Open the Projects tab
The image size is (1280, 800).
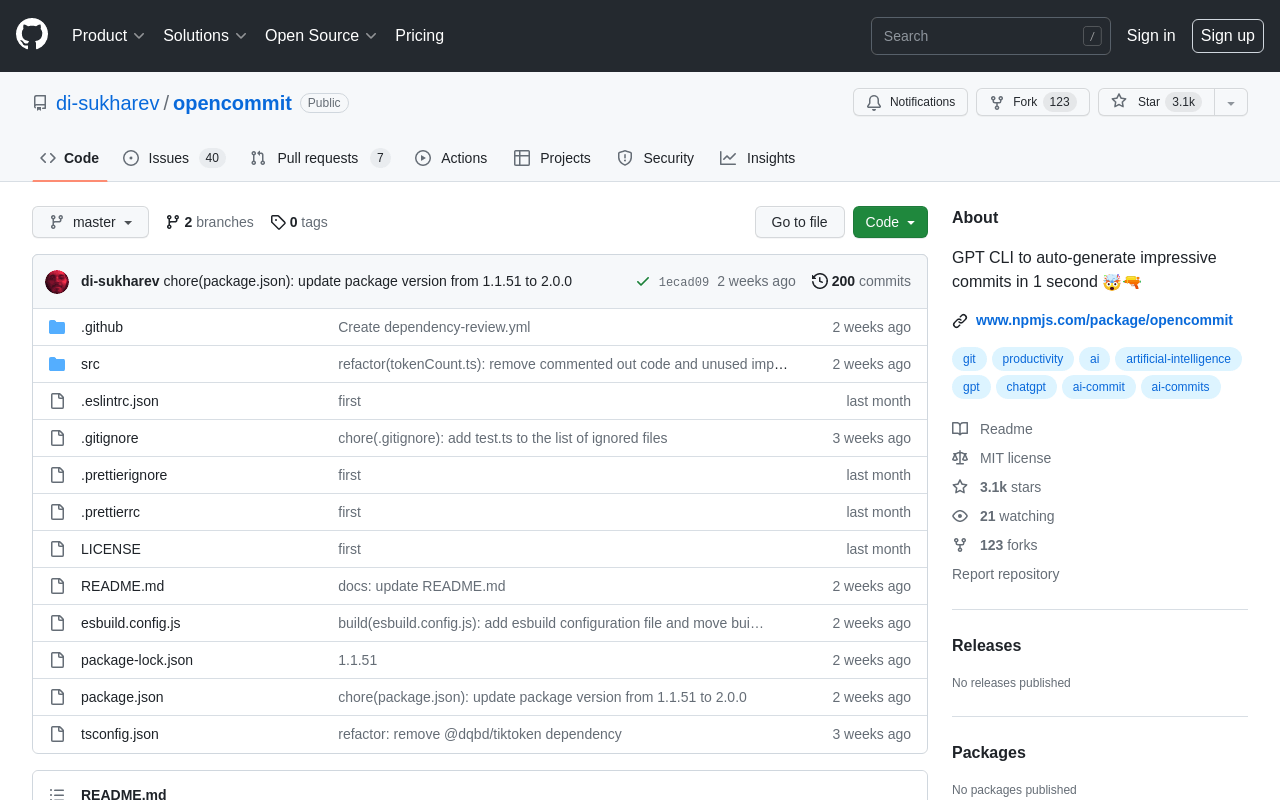552,158
